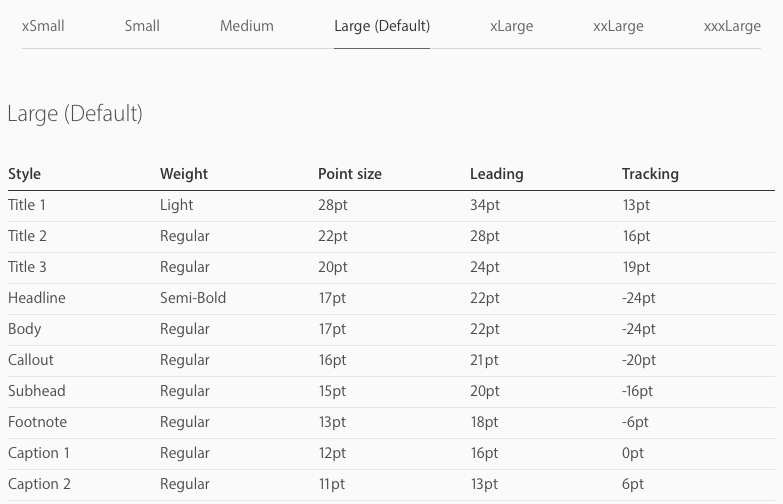Select the Headline style cell
The image size is (783, 504).
pyautogui.click(x=37, y=298)
